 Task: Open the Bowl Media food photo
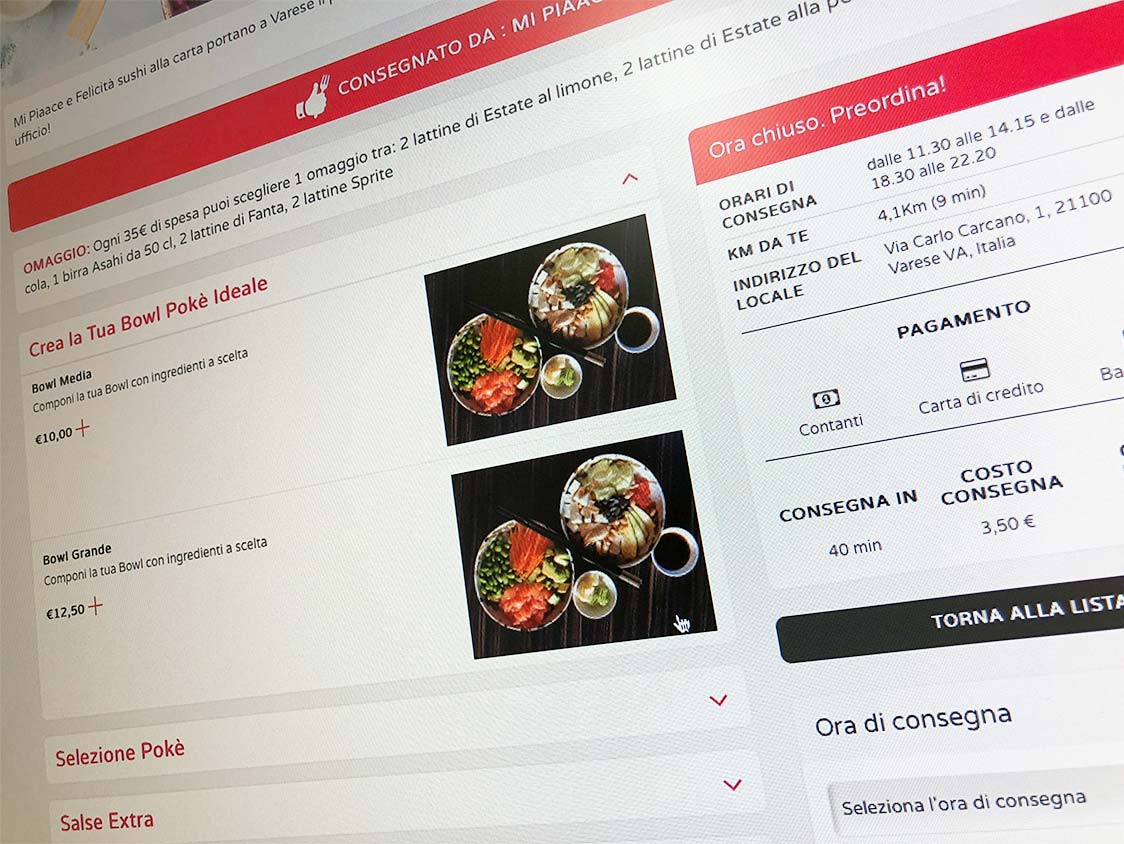click(550, 329)
